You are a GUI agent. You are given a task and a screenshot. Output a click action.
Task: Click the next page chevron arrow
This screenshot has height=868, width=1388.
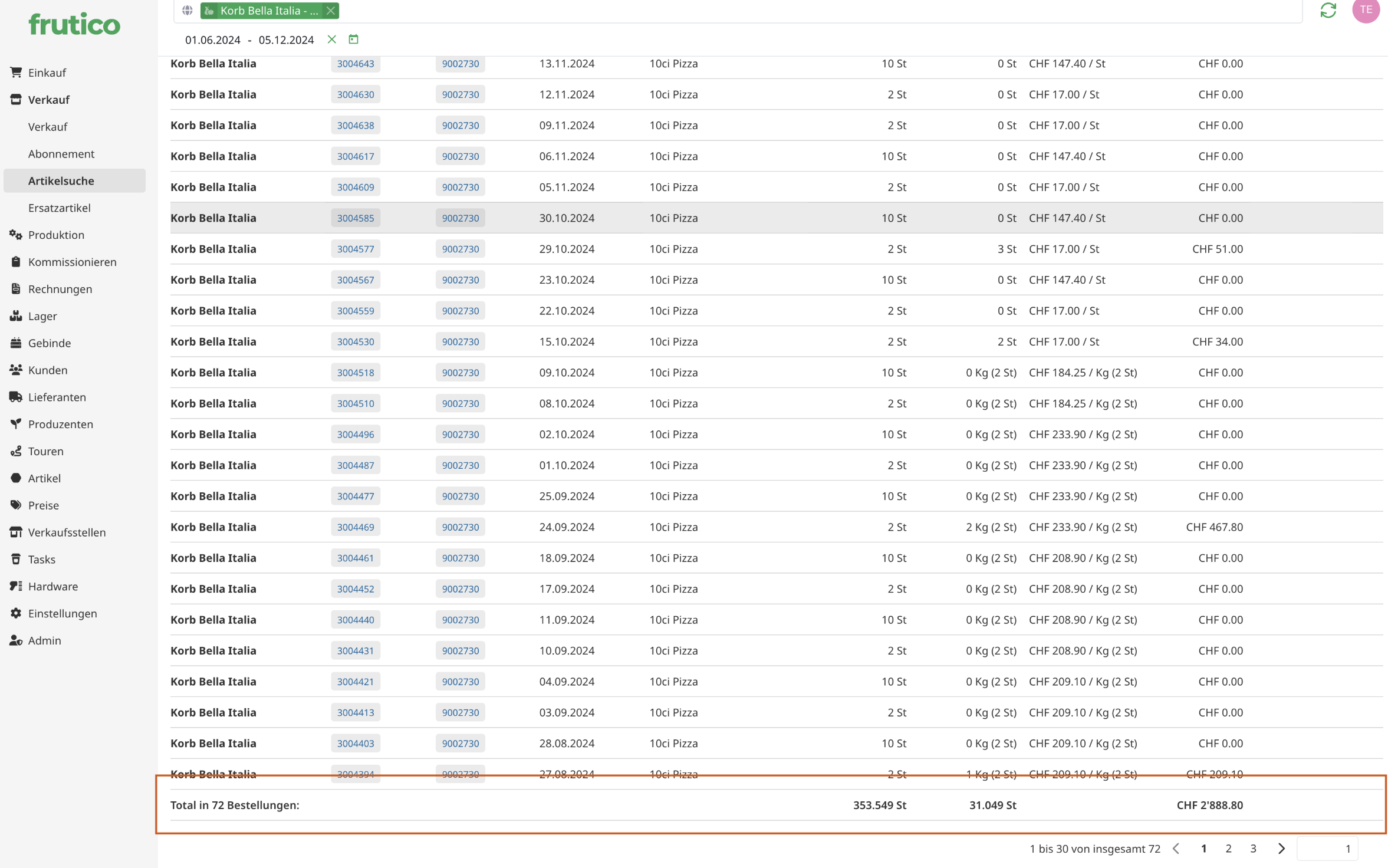pos(1281,849)
